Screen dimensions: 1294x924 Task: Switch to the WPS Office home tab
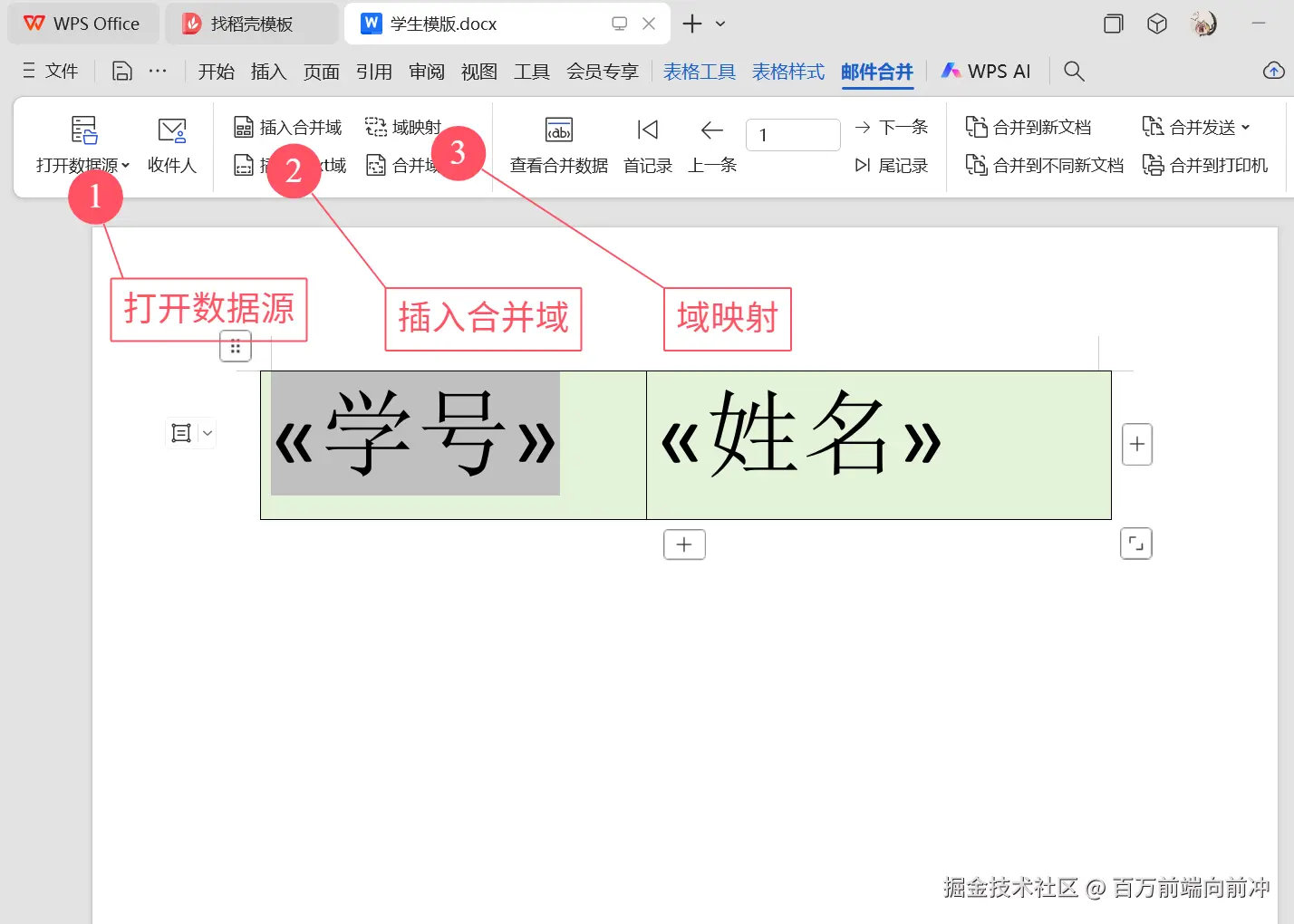pyautogui.click(x=82, y=24)
